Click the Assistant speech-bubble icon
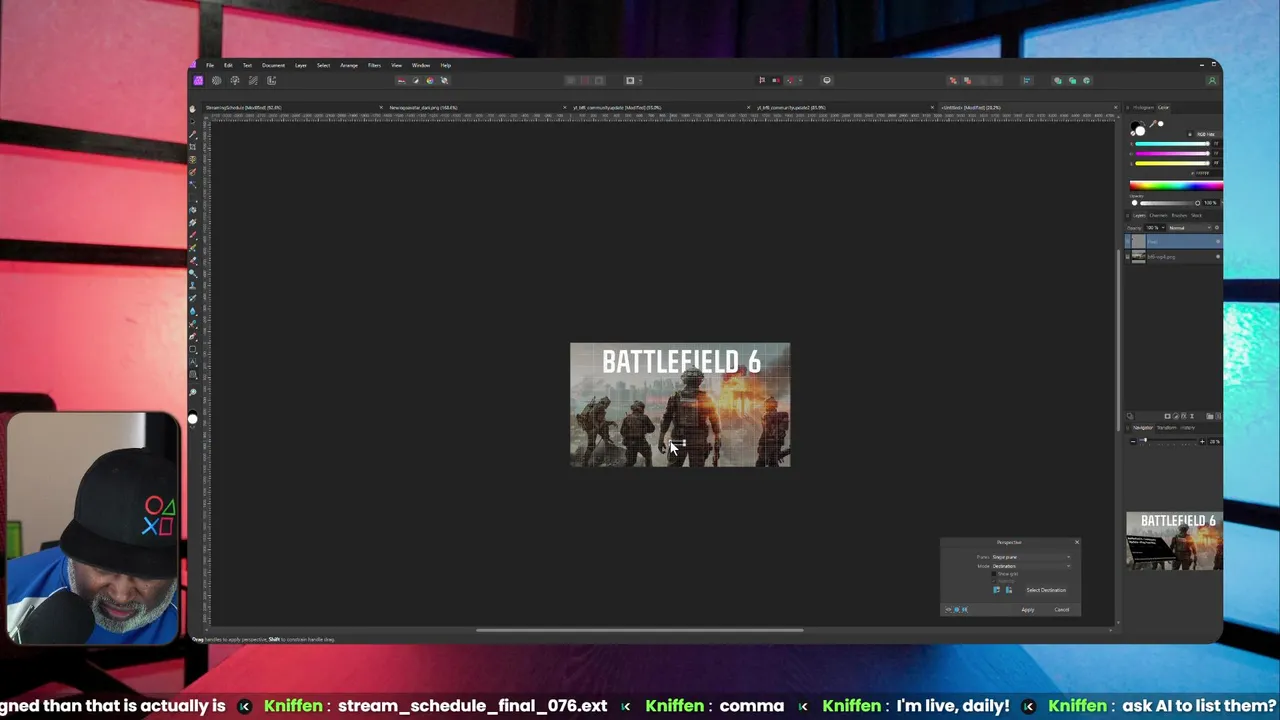Image resolution: width=1280 pixels, height=720 pixels. 826,80
